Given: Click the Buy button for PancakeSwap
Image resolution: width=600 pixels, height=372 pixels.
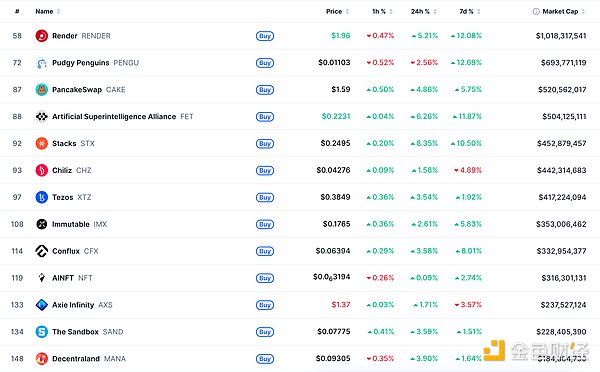Looking at the screenshot, I should (x=265, y=90).
